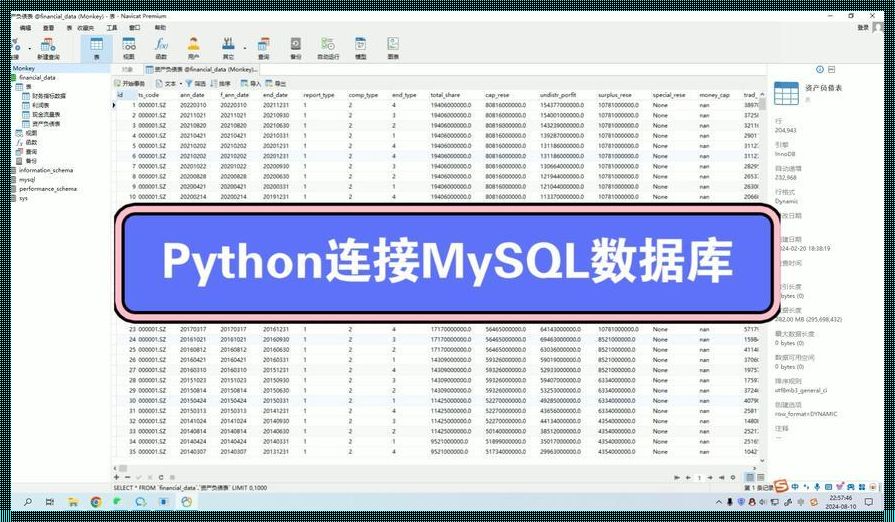Image resolution: width=895 pixels, height=522 pixels.
Task: Click the 自动运行 (Automation) toolbar icon
Action: [328, 46]
